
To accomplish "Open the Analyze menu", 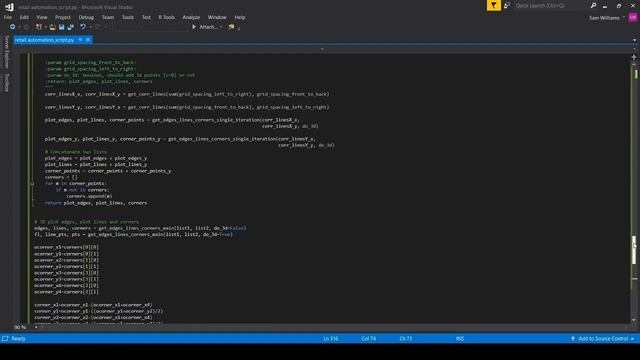I will coord(191,17).
